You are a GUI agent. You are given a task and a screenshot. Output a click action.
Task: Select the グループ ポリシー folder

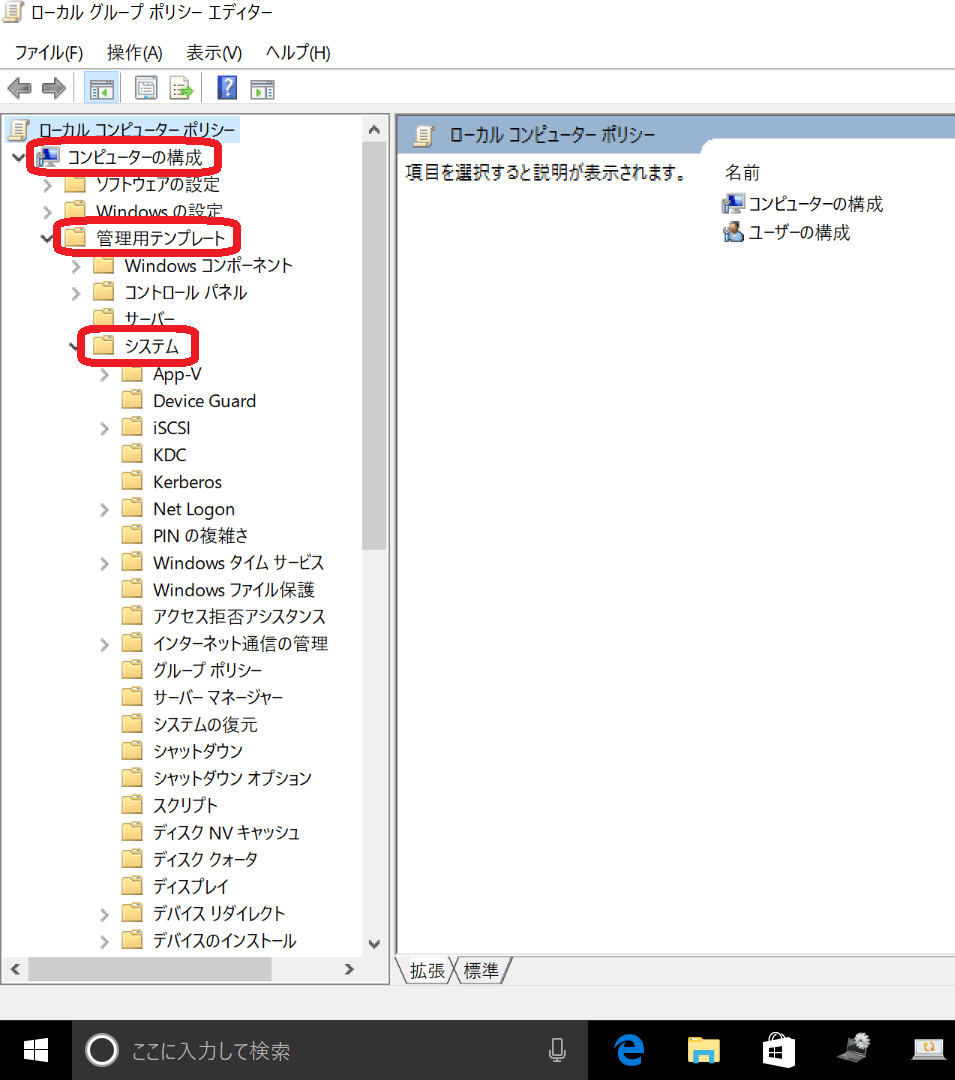pos(207,670)
